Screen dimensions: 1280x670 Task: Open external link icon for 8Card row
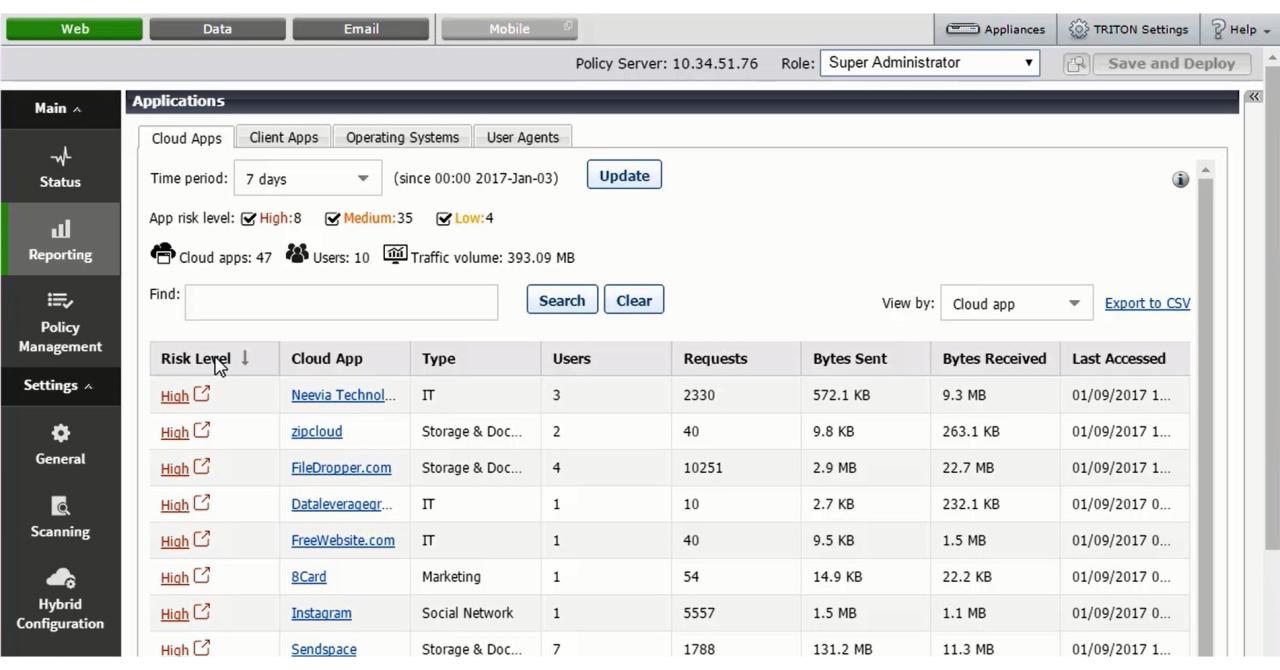pos(202,575)
